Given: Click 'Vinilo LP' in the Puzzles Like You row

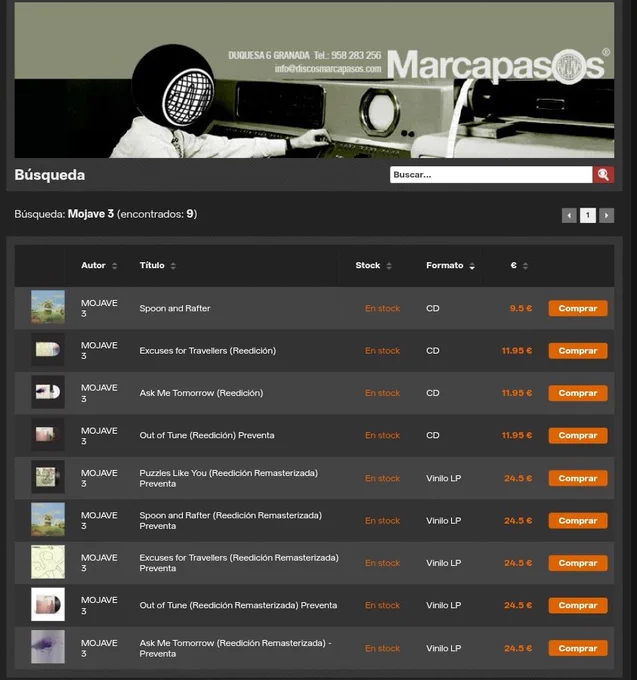Looking at the screenshot, I should 444,478.
